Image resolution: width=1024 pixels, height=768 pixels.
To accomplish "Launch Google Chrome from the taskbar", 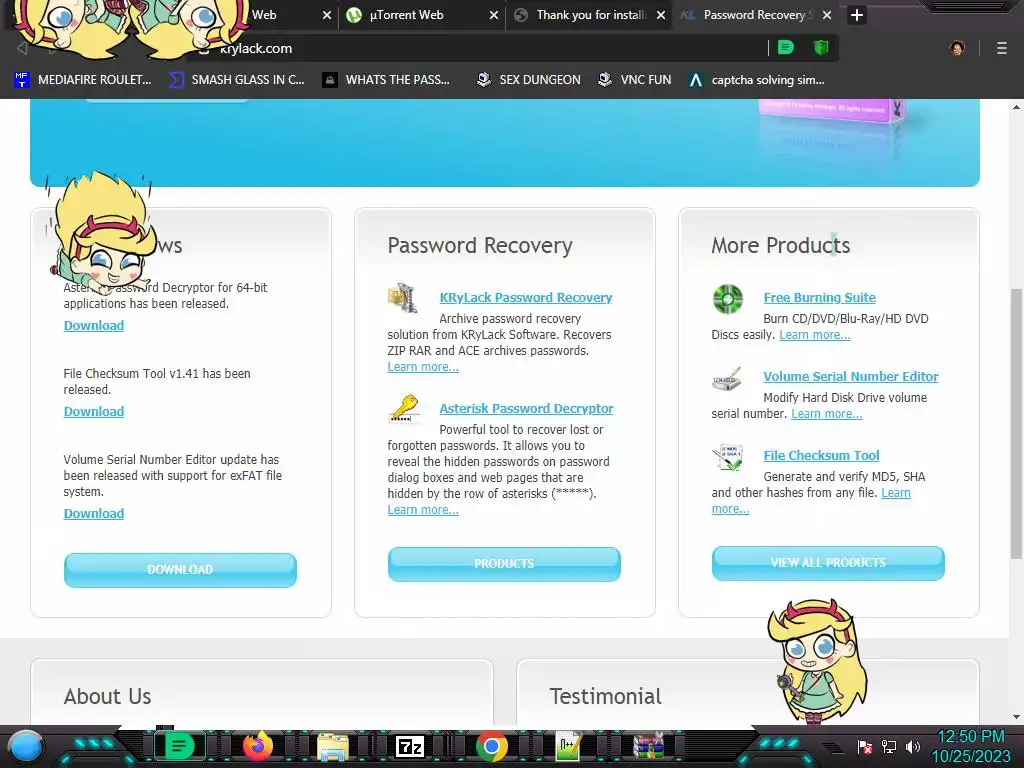I will pyautogui.click(x=492, y=746).
